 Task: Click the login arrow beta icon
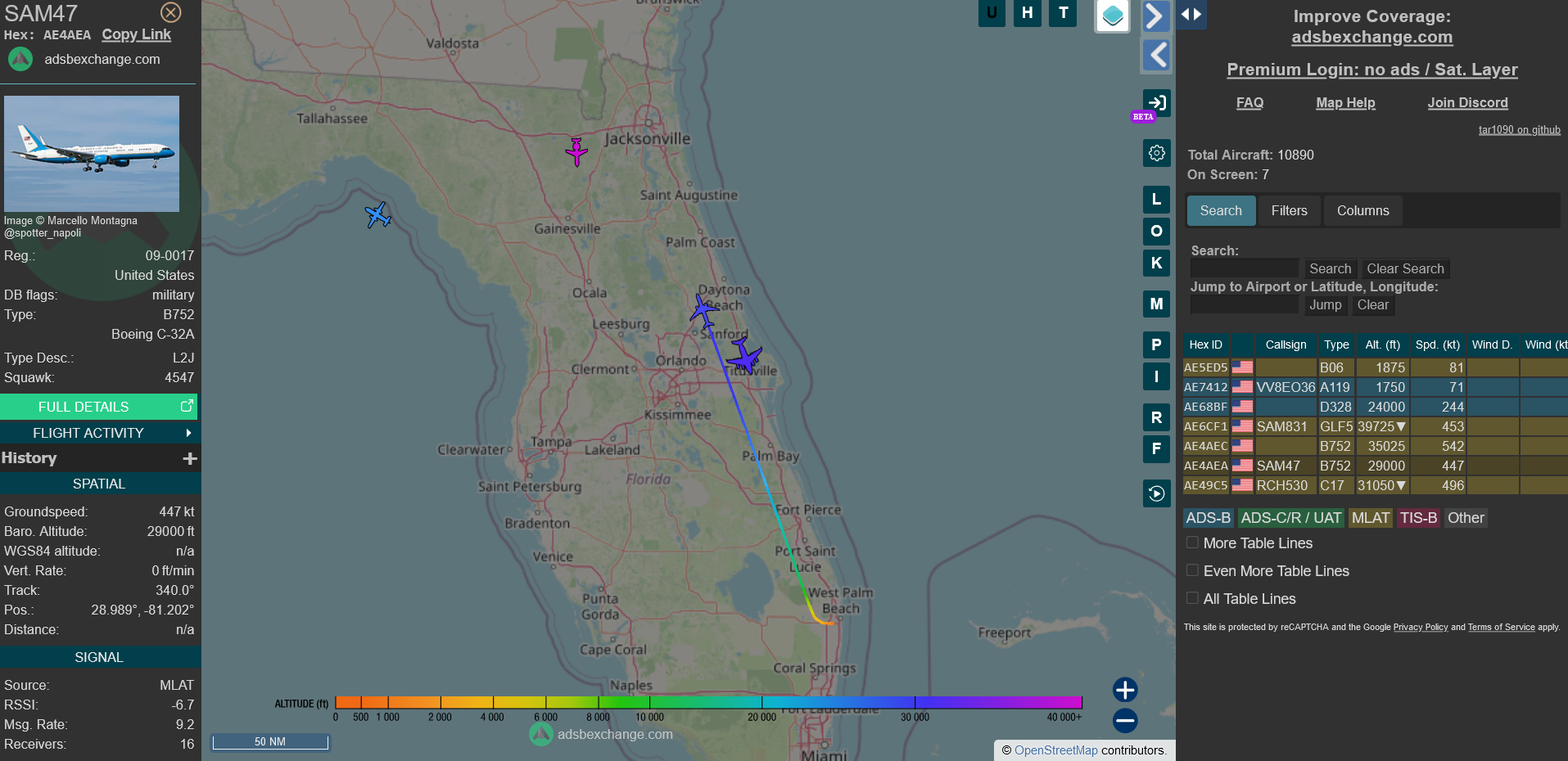1156,103
